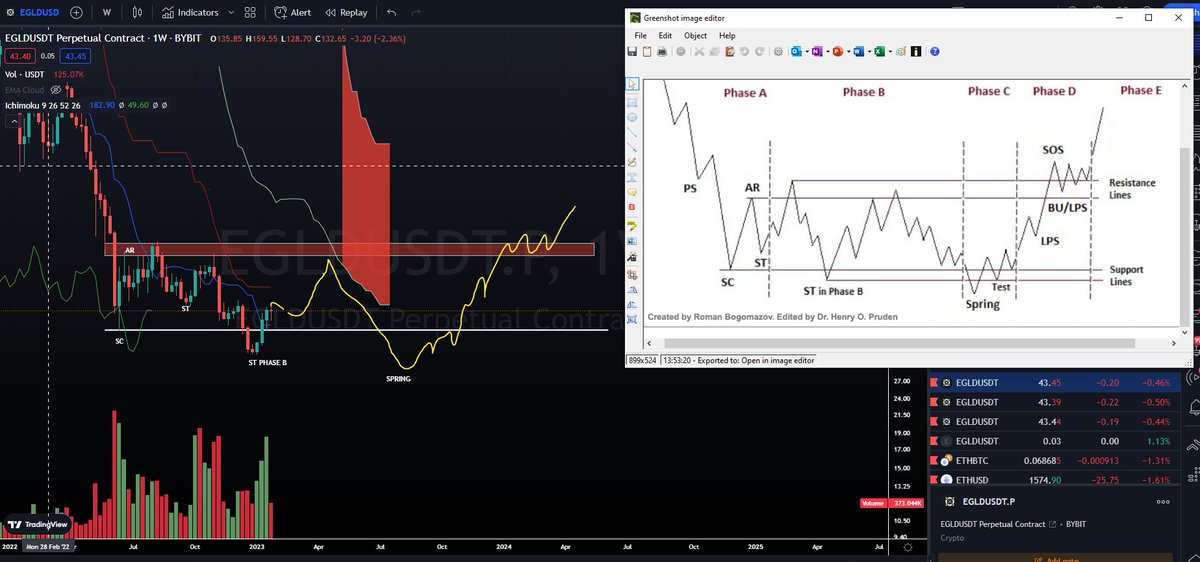Add a compare symbol with the plus icon
This screenshot has width=1200, height=562.
click(76, 13)
